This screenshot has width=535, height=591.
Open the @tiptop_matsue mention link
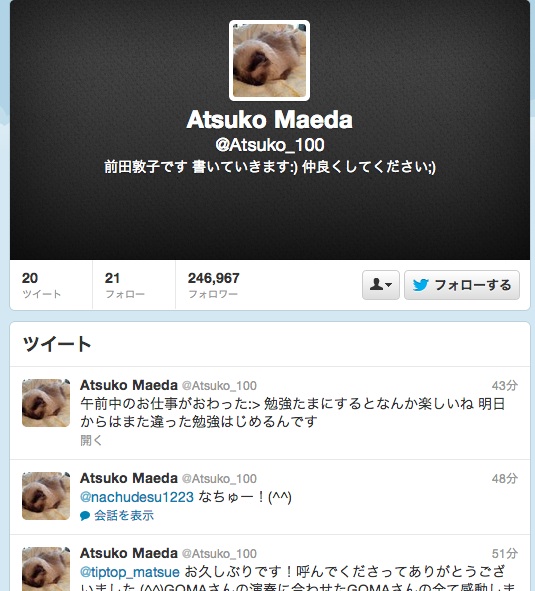[x=130, y=572]
